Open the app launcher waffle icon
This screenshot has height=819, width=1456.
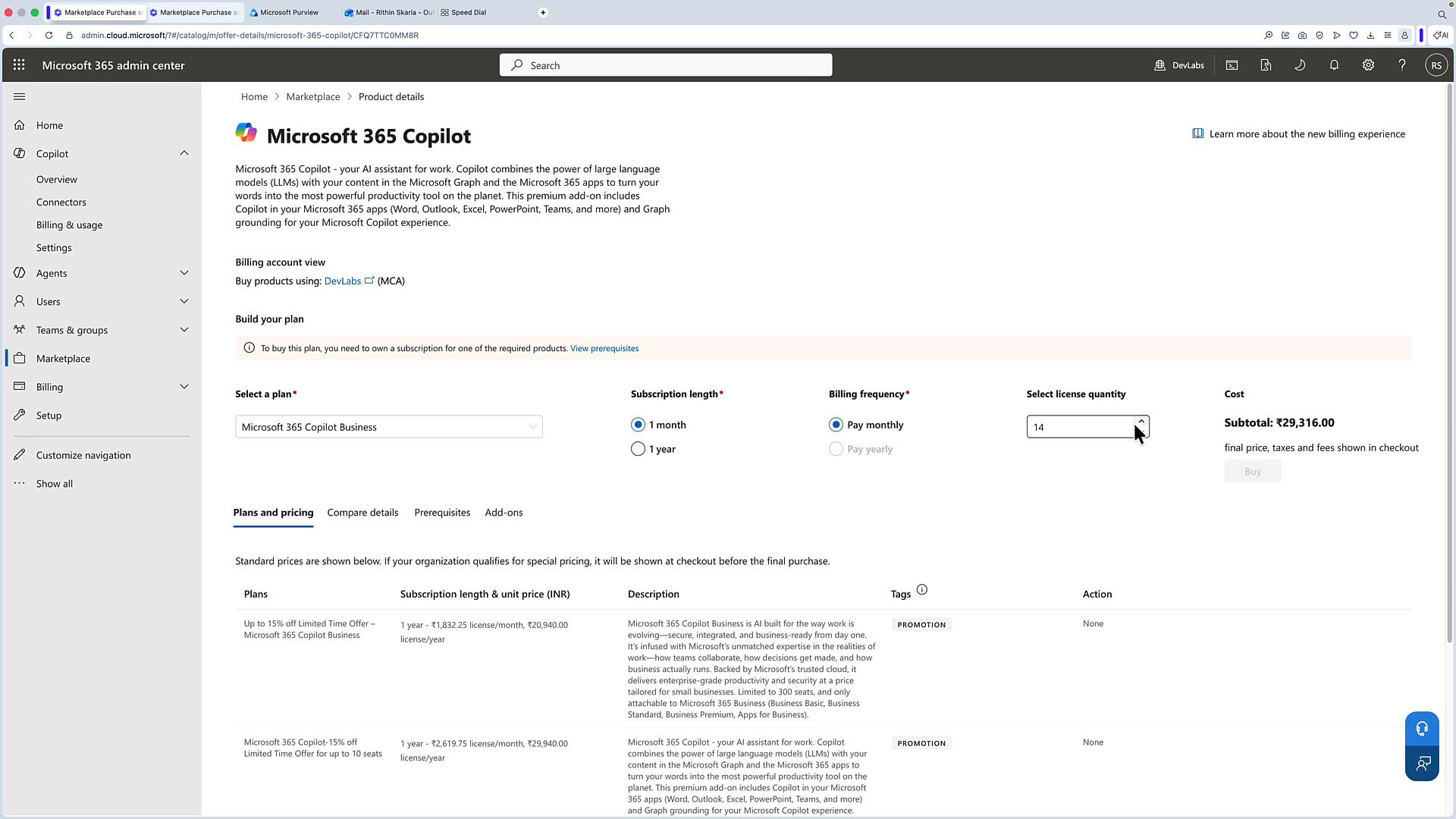(x=19, y=65)
